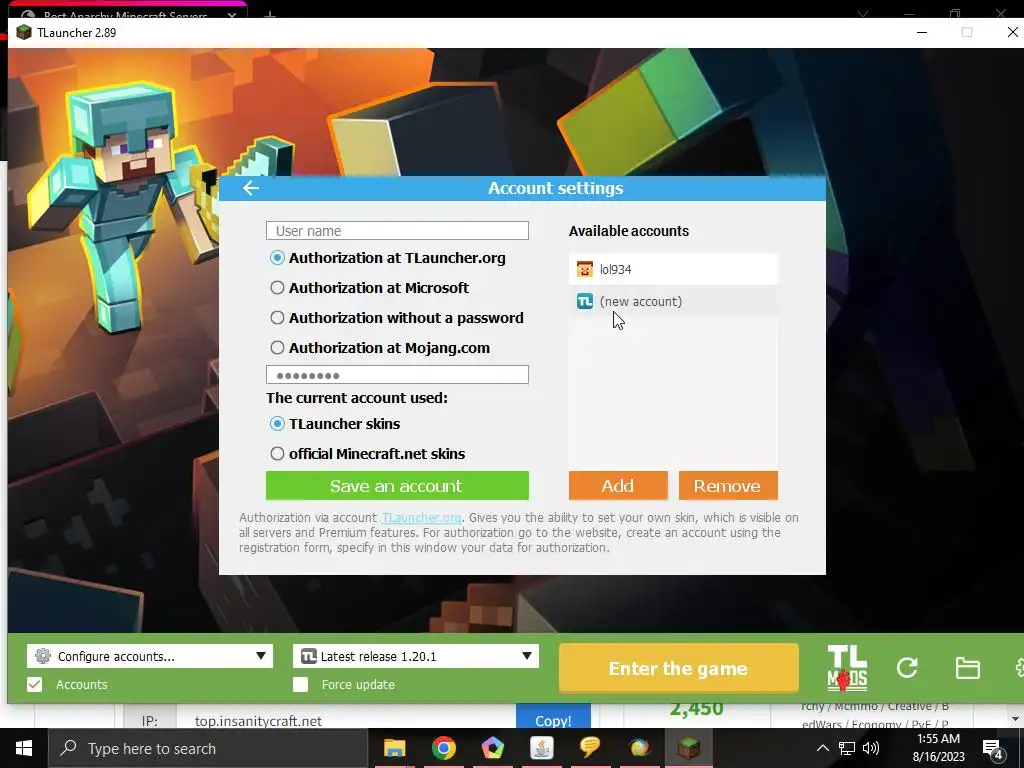This screenshot has width=1024, height=768.
Task: Open the globe app icon in taskbar
Action: [639, 748]
